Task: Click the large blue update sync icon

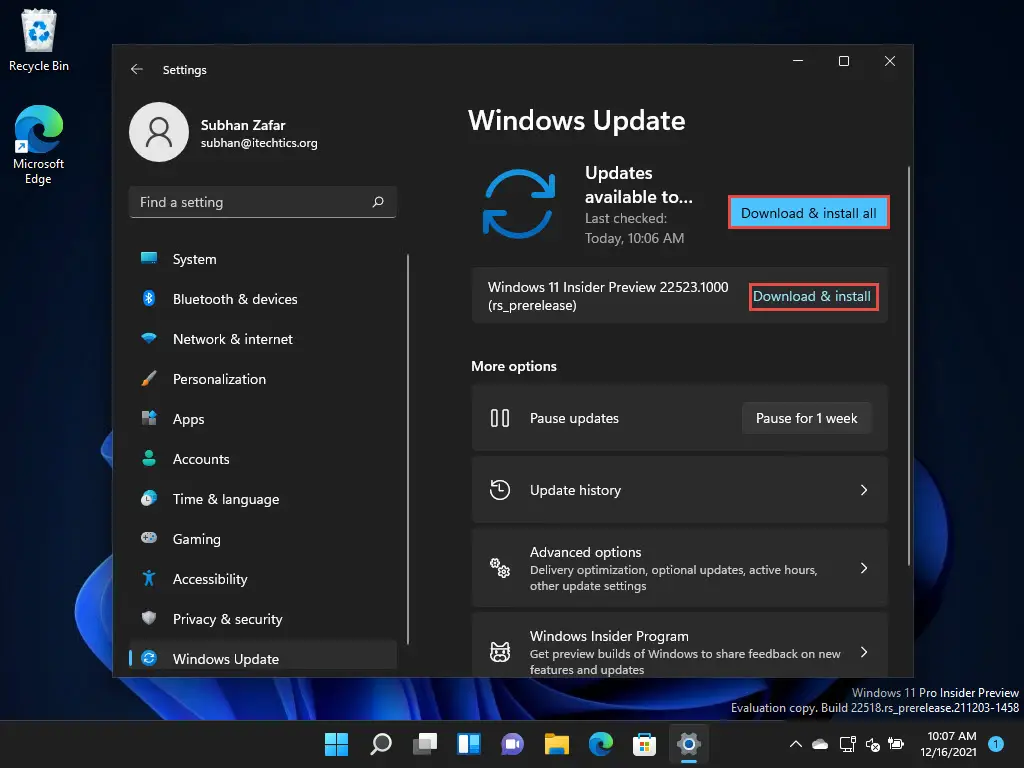Action: [x=519, y=204]
